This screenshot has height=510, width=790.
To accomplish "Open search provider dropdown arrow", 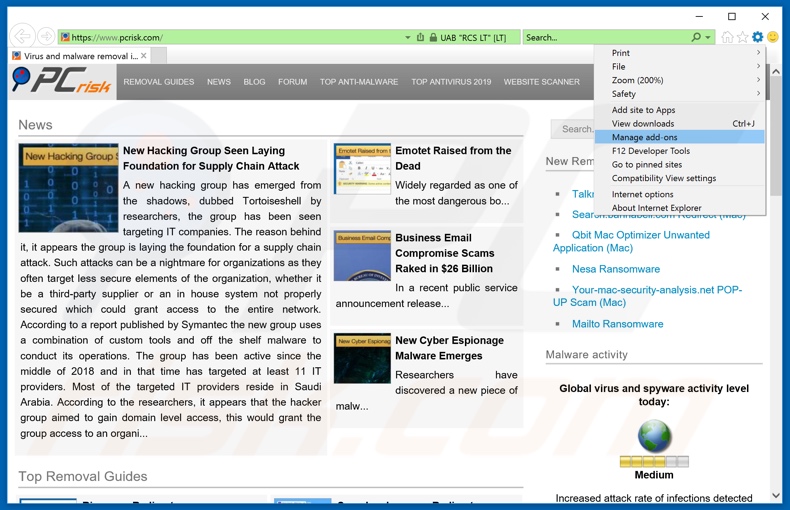I will click(708, 37).
